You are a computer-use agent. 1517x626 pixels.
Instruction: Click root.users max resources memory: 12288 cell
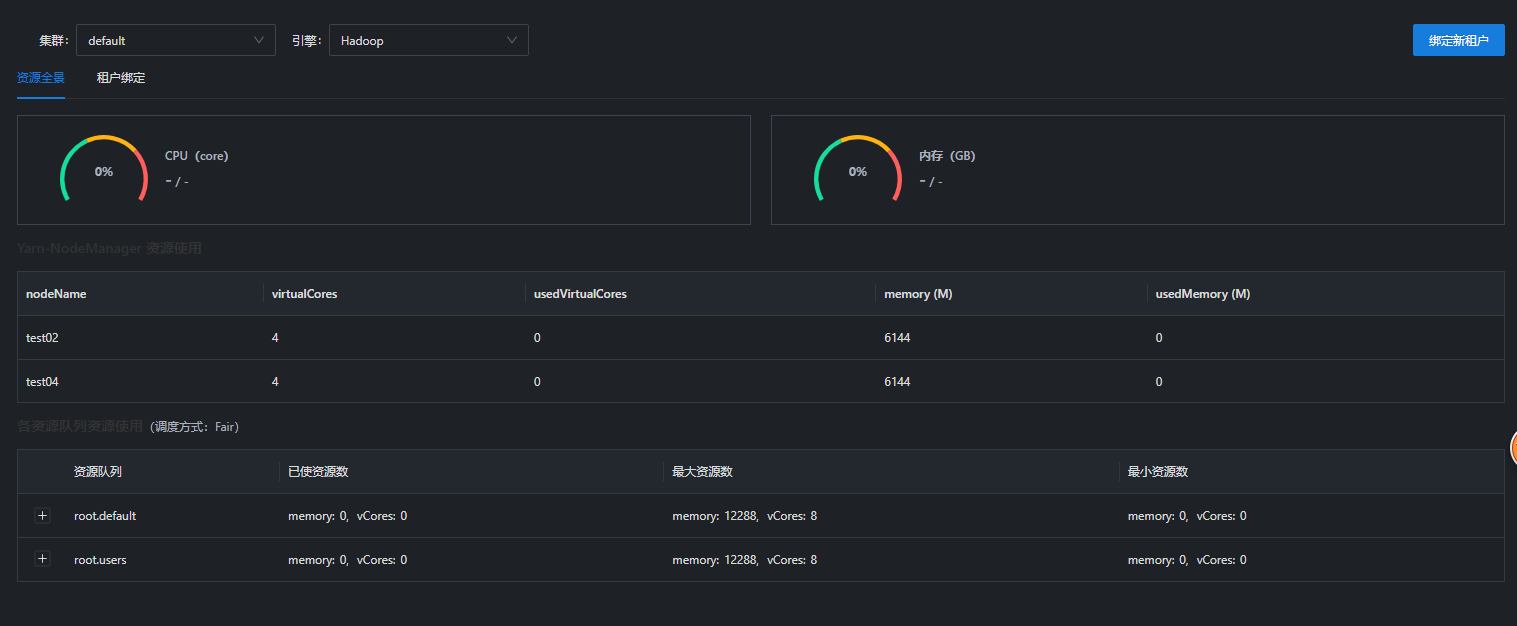point(745,560)
